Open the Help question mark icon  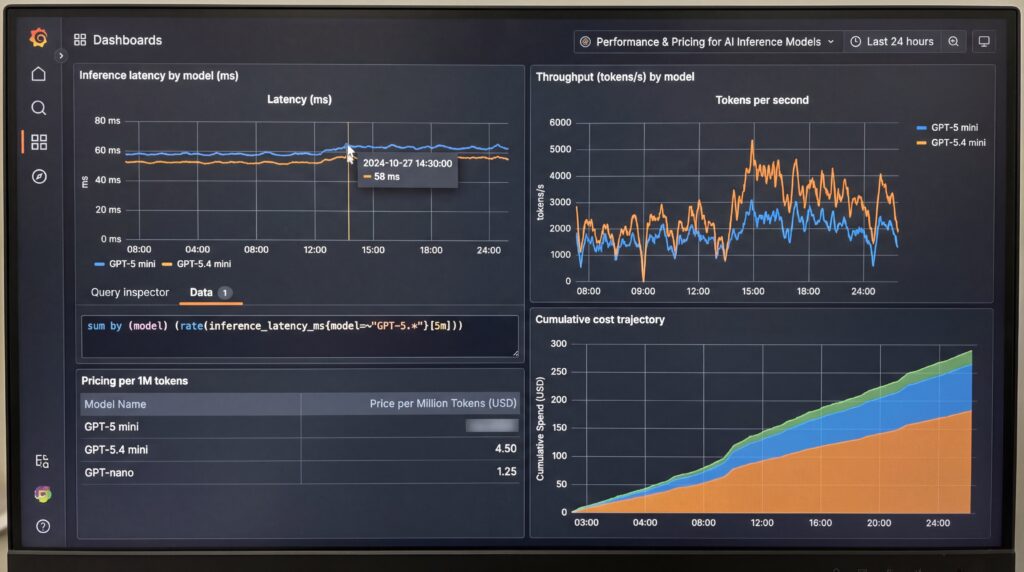tap(42, 526)
